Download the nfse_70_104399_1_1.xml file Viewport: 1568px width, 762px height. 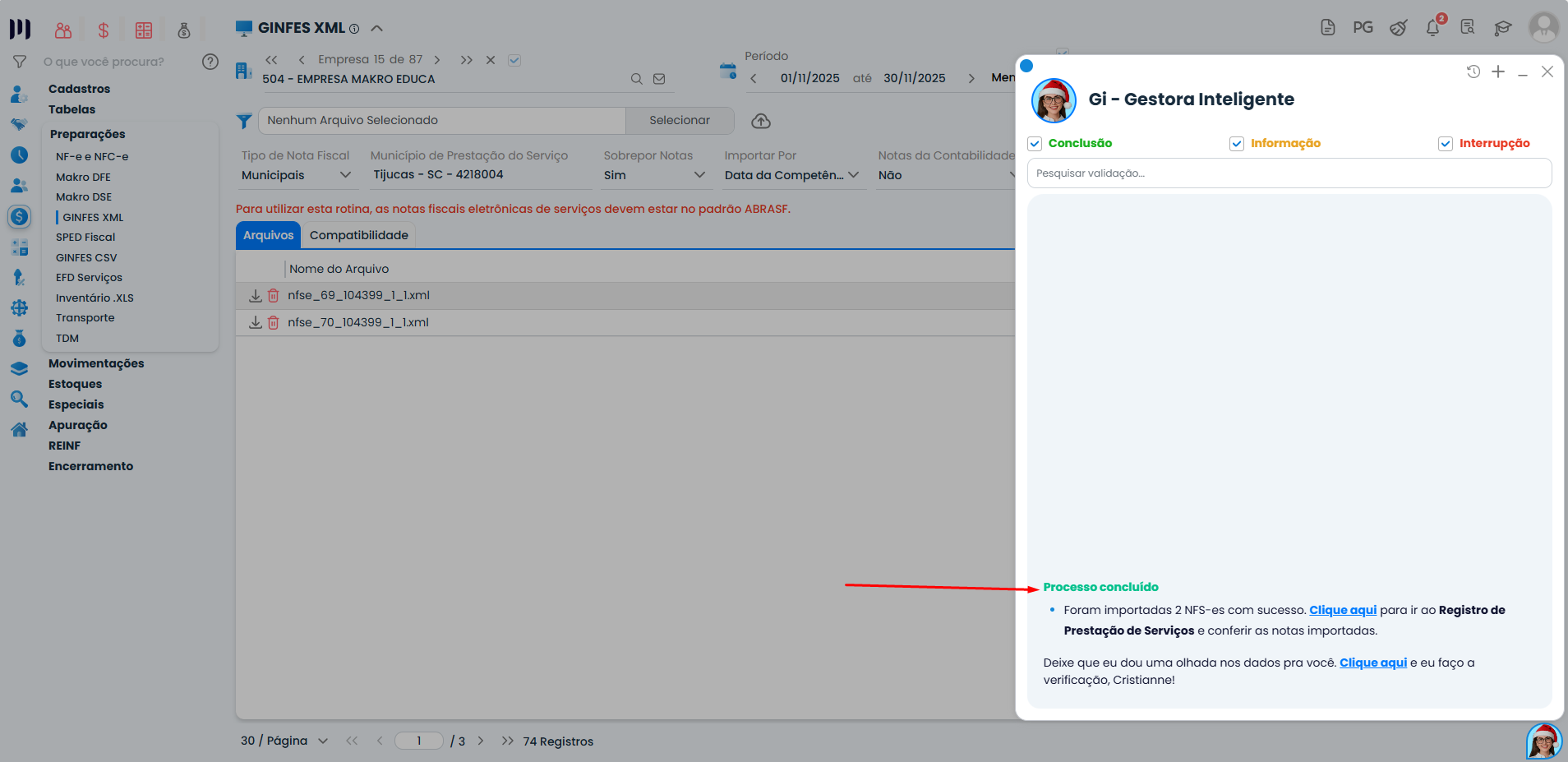256,322
